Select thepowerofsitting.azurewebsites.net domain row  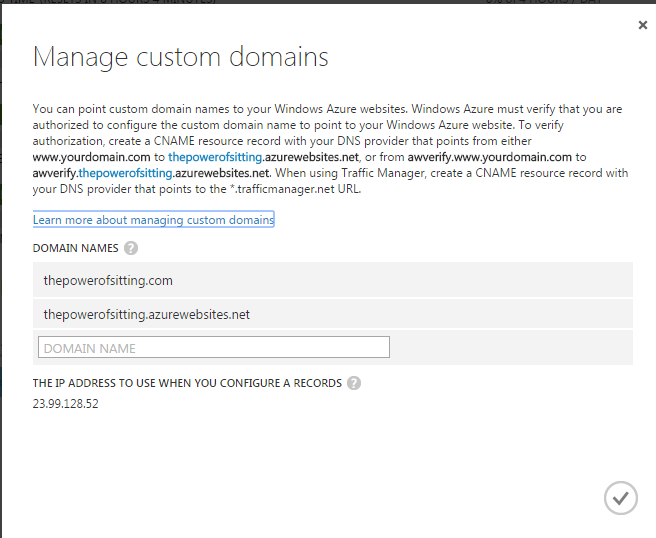click(x=333, y=314)
